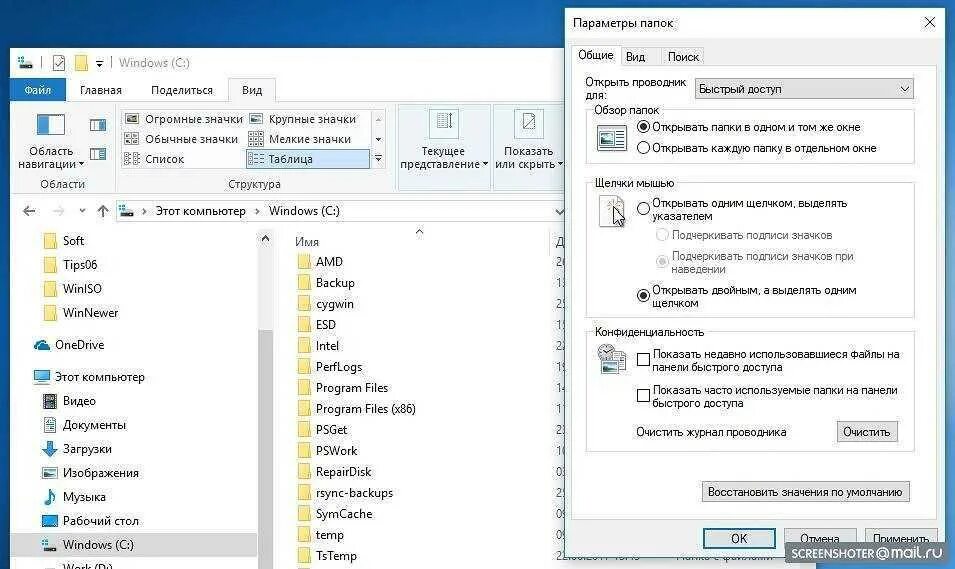Viewport: 955px width, 569px height.
Task: Select Открывать одним щелчком radio option
Action: pos(643,208)
